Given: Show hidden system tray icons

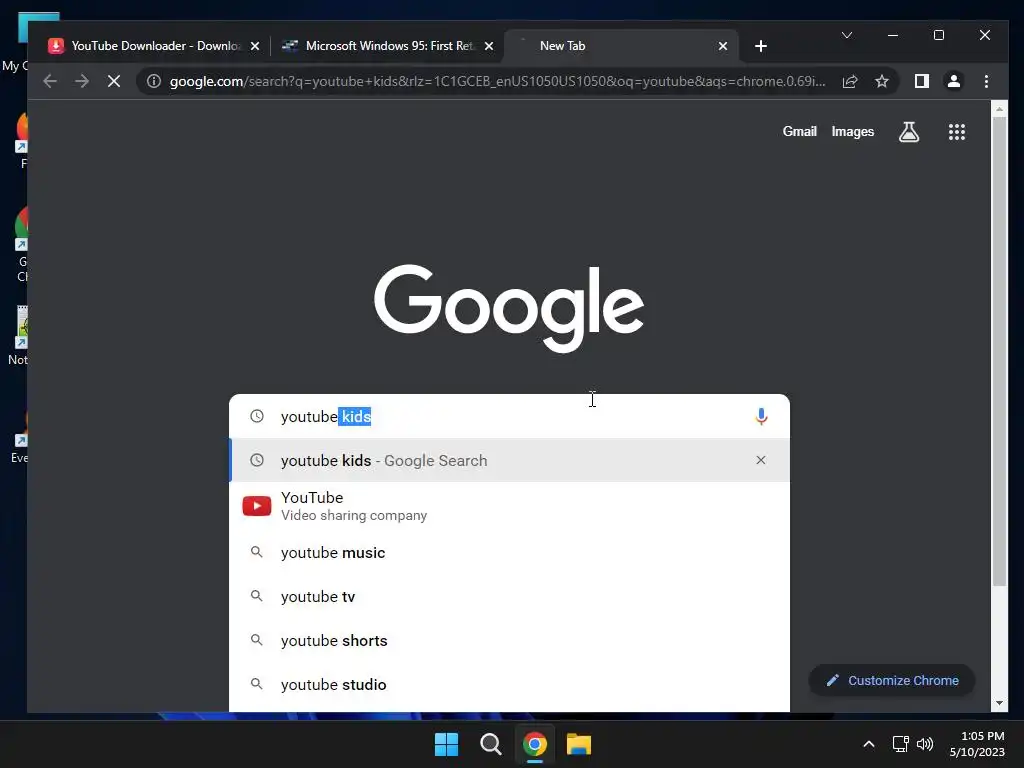Looking at the screenshot, I should pyautogui.click(x=869, y=744).
